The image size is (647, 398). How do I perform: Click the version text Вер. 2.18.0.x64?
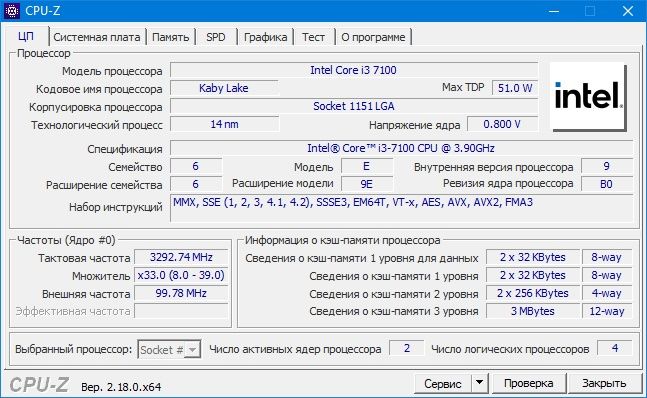point(121,387)
